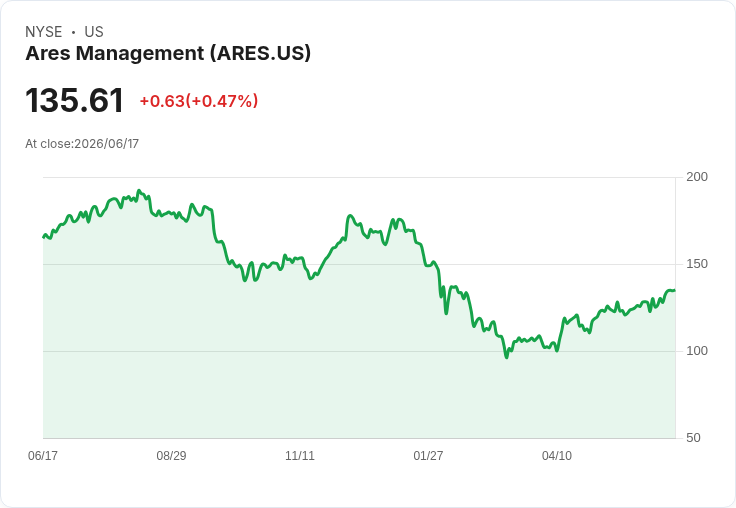This screenshot has height=508, width=736.
Task: Click the 150 y-axis value label
Action: coord(697,264)
